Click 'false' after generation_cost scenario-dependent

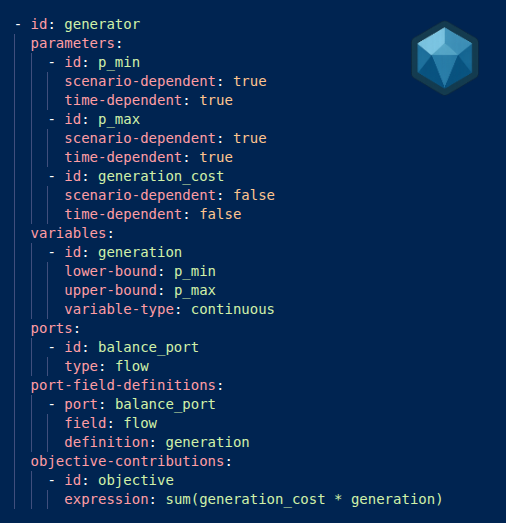(254, 195)
